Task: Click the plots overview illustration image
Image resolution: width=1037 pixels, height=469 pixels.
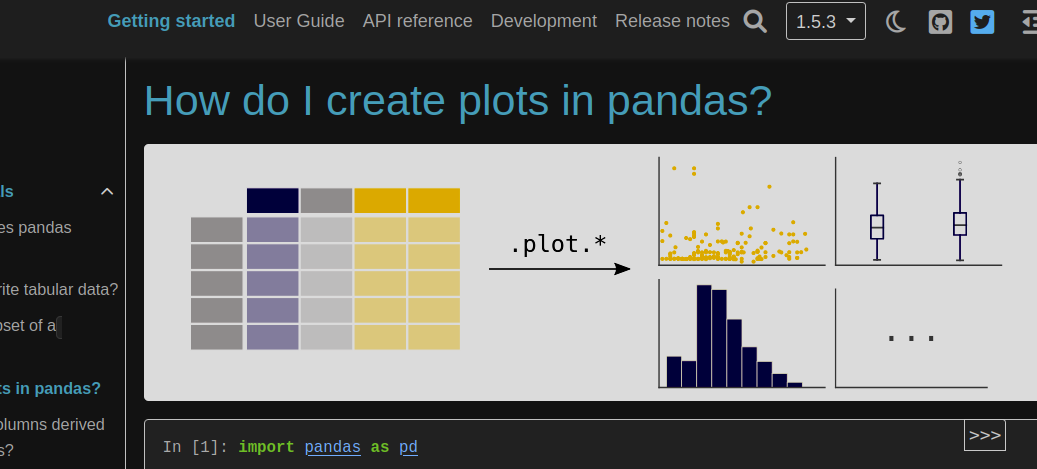Action: pyautogui.click(x=591, y=273)
